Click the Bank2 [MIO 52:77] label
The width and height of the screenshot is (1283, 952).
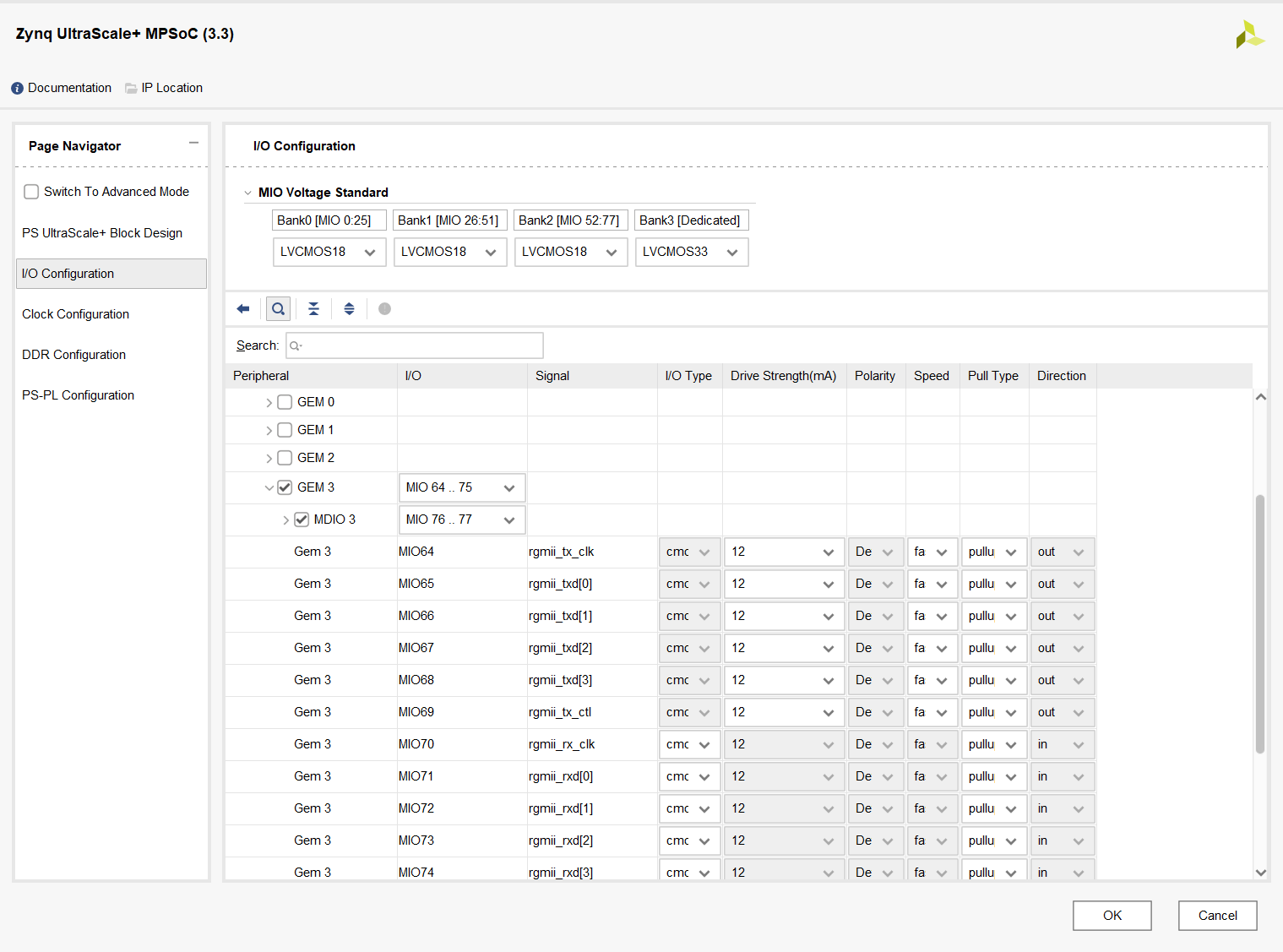coord(569,220)
